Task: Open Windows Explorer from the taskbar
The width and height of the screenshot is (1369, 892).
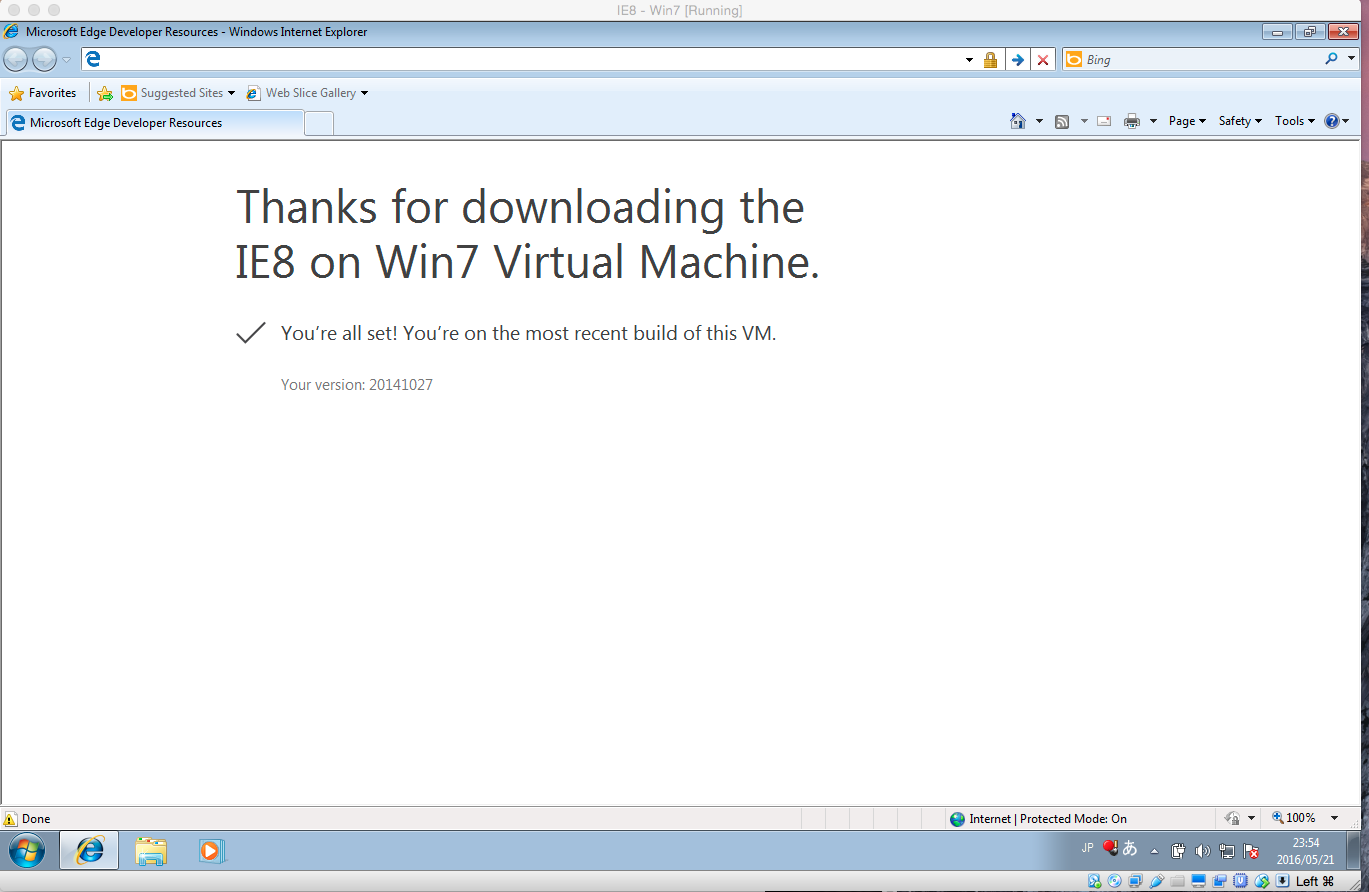Action: click(151, 851)
